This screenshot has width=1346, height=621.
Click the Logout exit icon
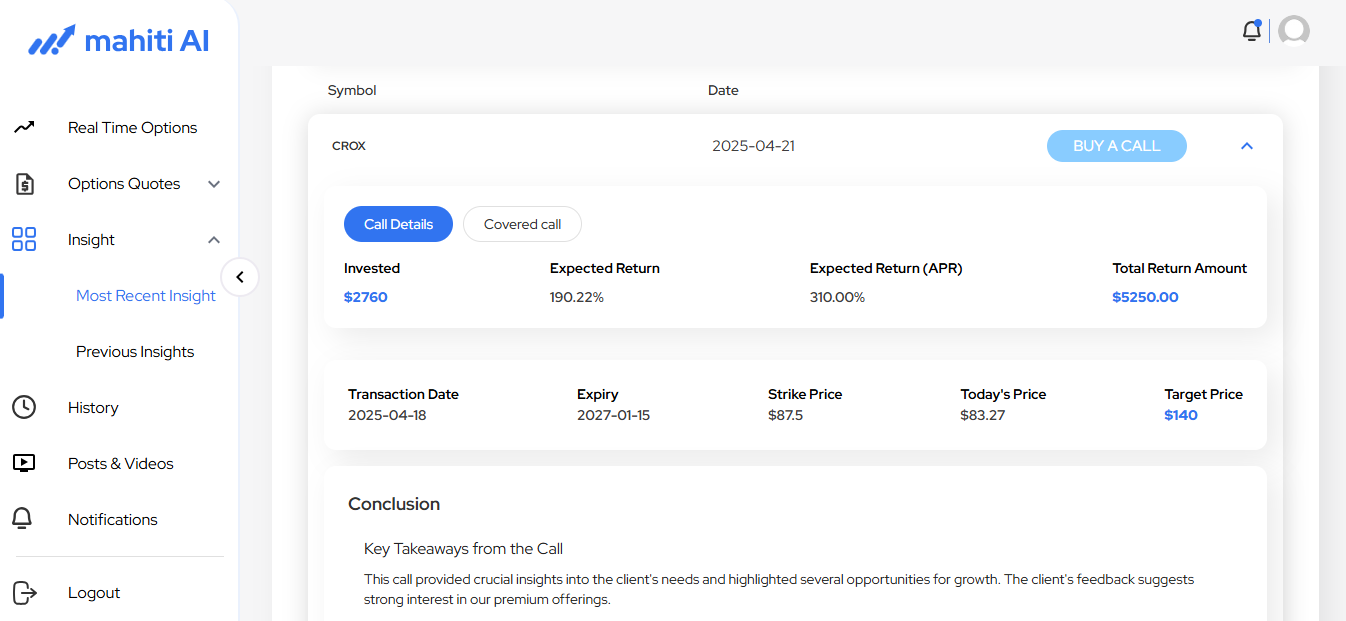point(24,592)
